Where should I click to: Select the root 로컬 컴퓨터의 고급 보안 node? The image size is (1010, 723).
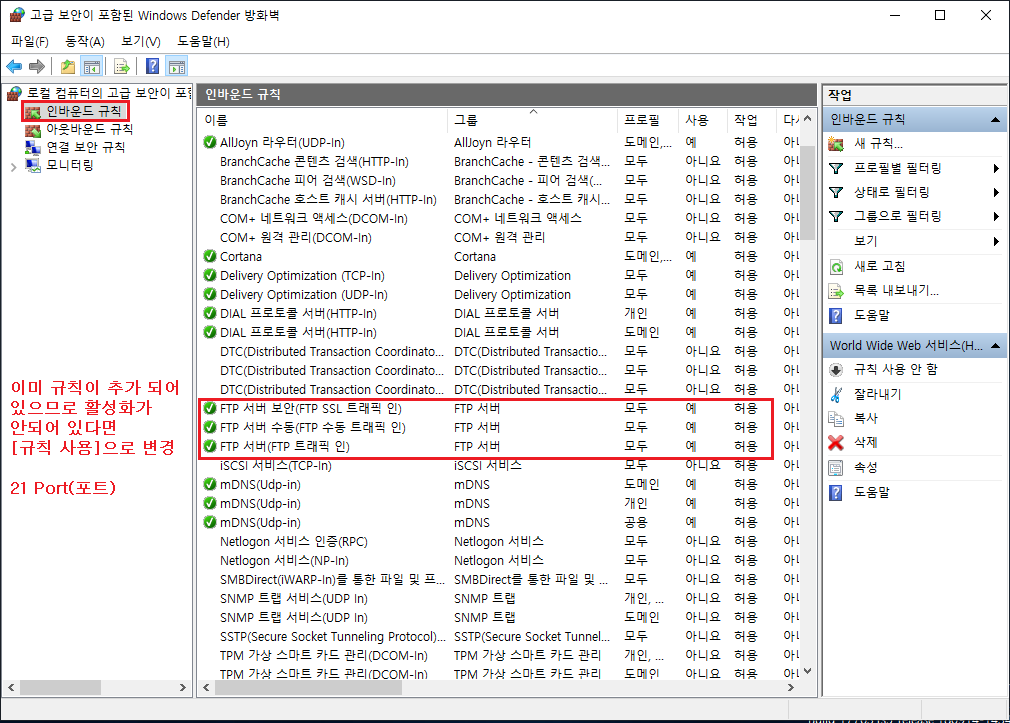[x=109, y=93]
